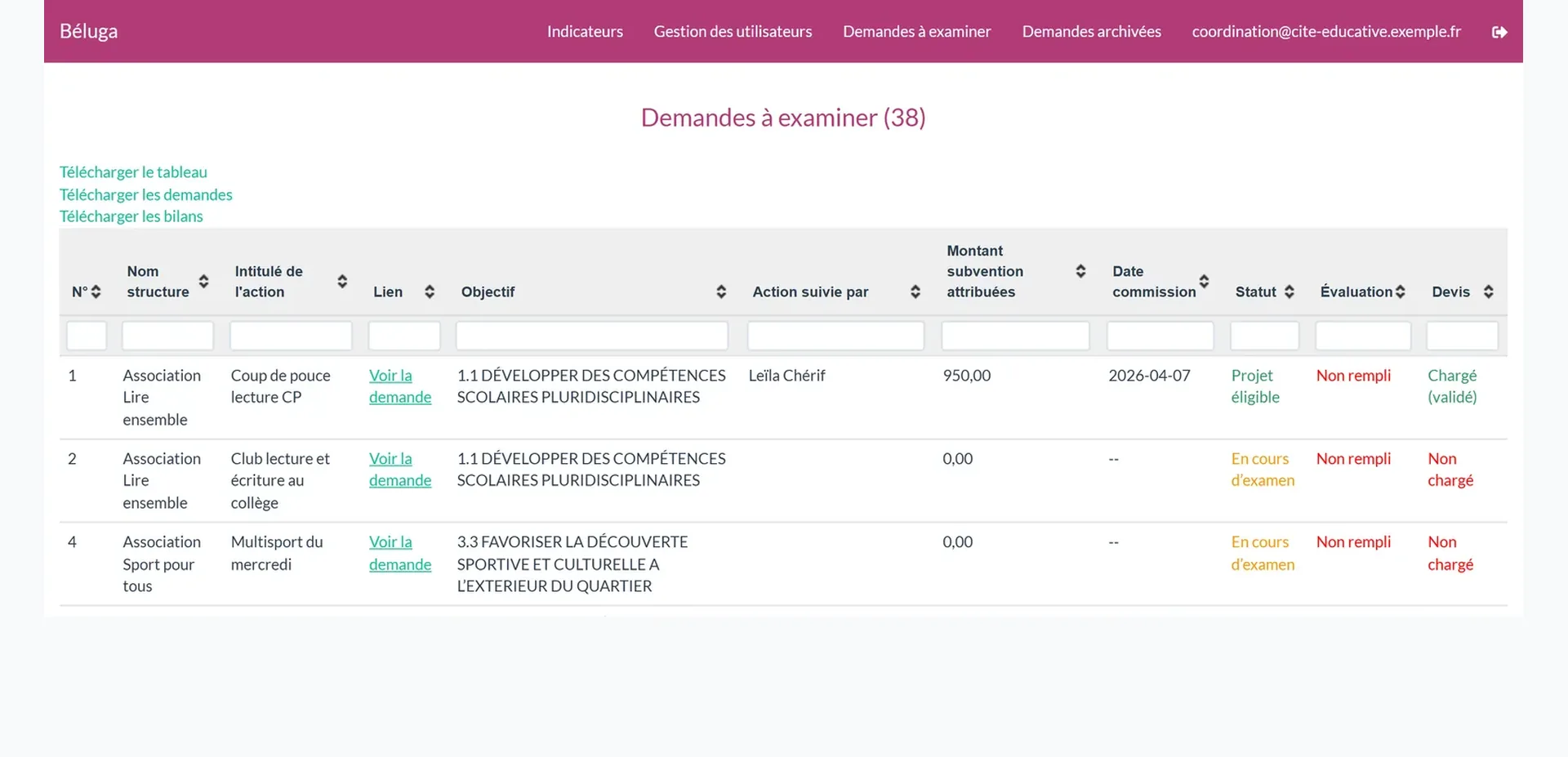Sort by Évaluation column arrows
This screenshot has height=757, width=1568.
(1400, 292)
